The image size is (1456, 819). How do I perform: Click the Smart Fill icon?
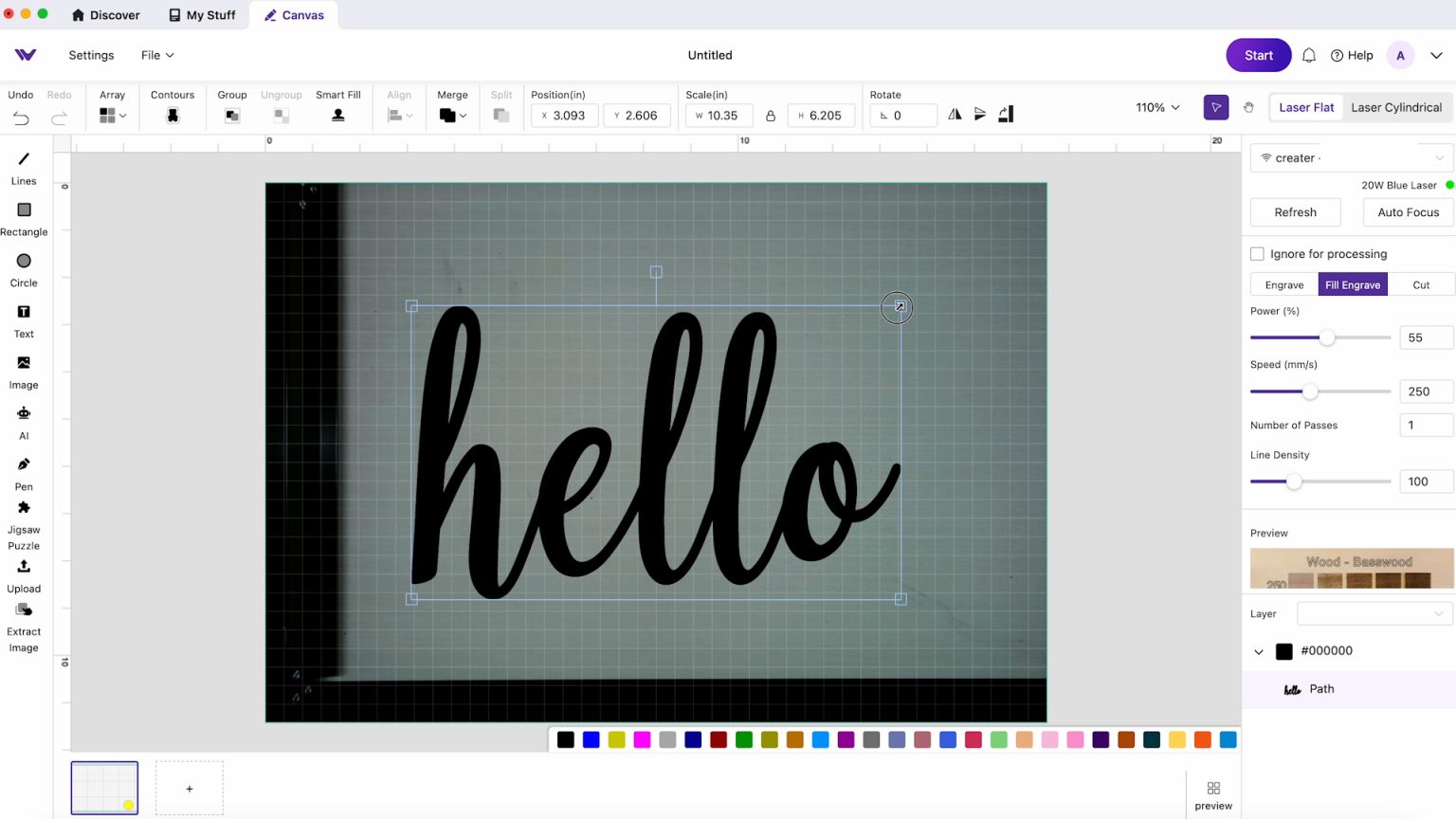(337, 115)
